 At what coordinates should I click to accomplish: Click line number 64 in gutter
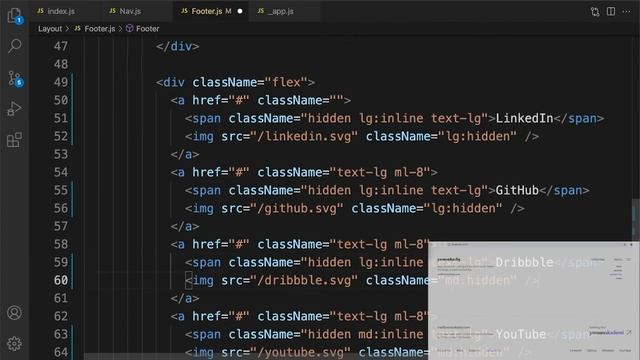pyautogui.click(x=61, y=352)
